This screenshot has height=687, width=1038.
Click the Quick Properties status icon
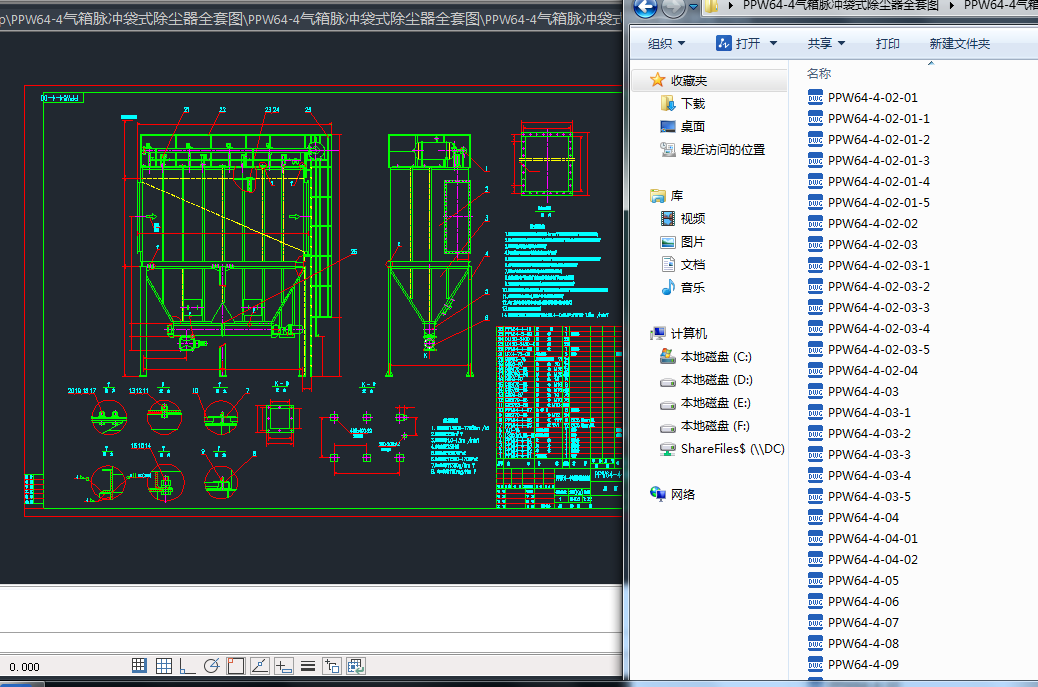pos(332,666)
